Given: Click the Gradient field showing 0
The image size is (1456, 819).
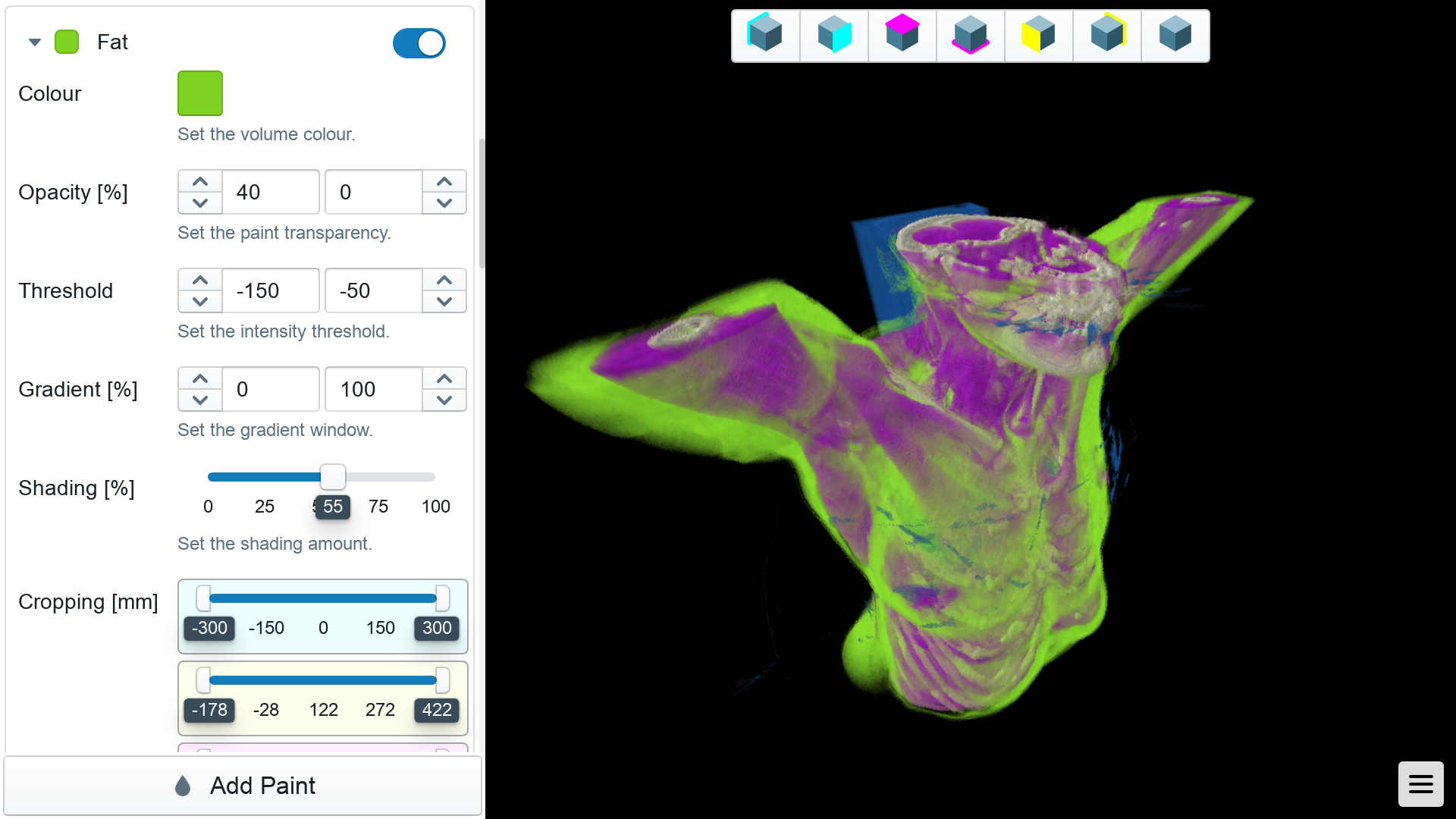Looking at the screenshot, I should click(x=271, y=389).
